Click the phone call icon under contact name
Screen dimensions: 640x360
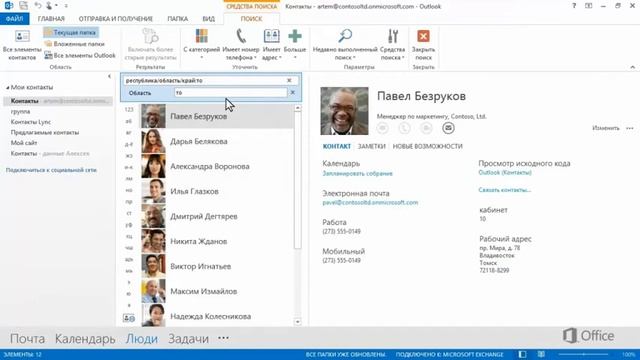[x=404, y=128]
